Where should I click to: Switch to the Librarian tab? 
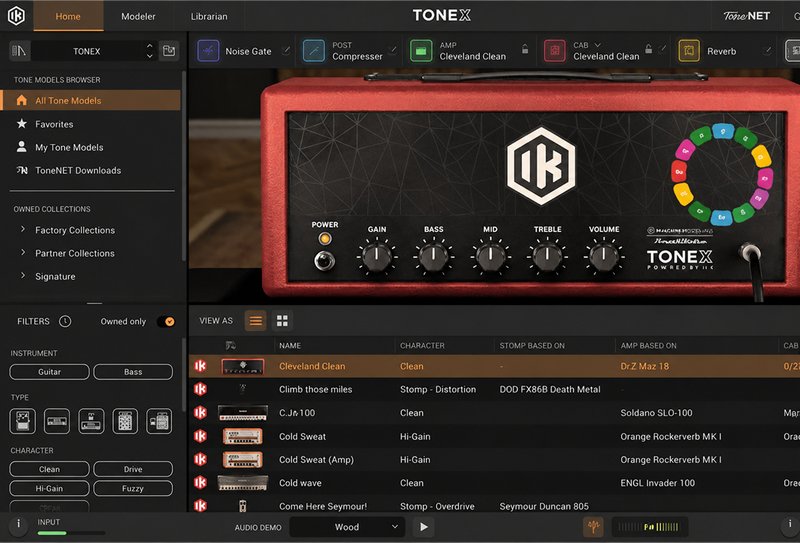(209, 16)
